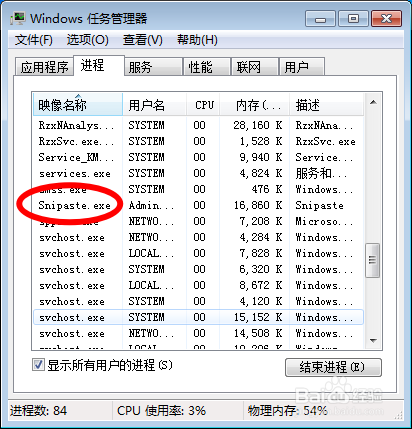Click the 28,160 K memory cell

point(258,125)
